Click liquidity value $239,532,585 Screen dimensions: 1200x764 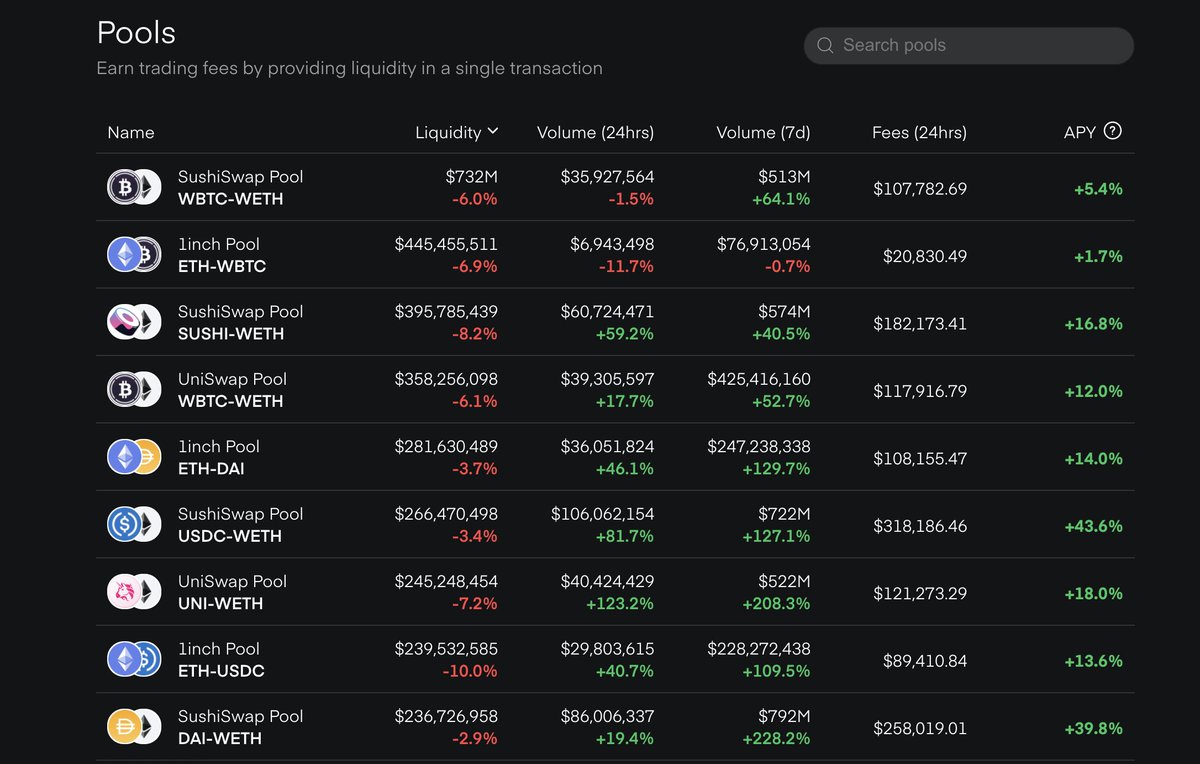click(x=446, y=649)
